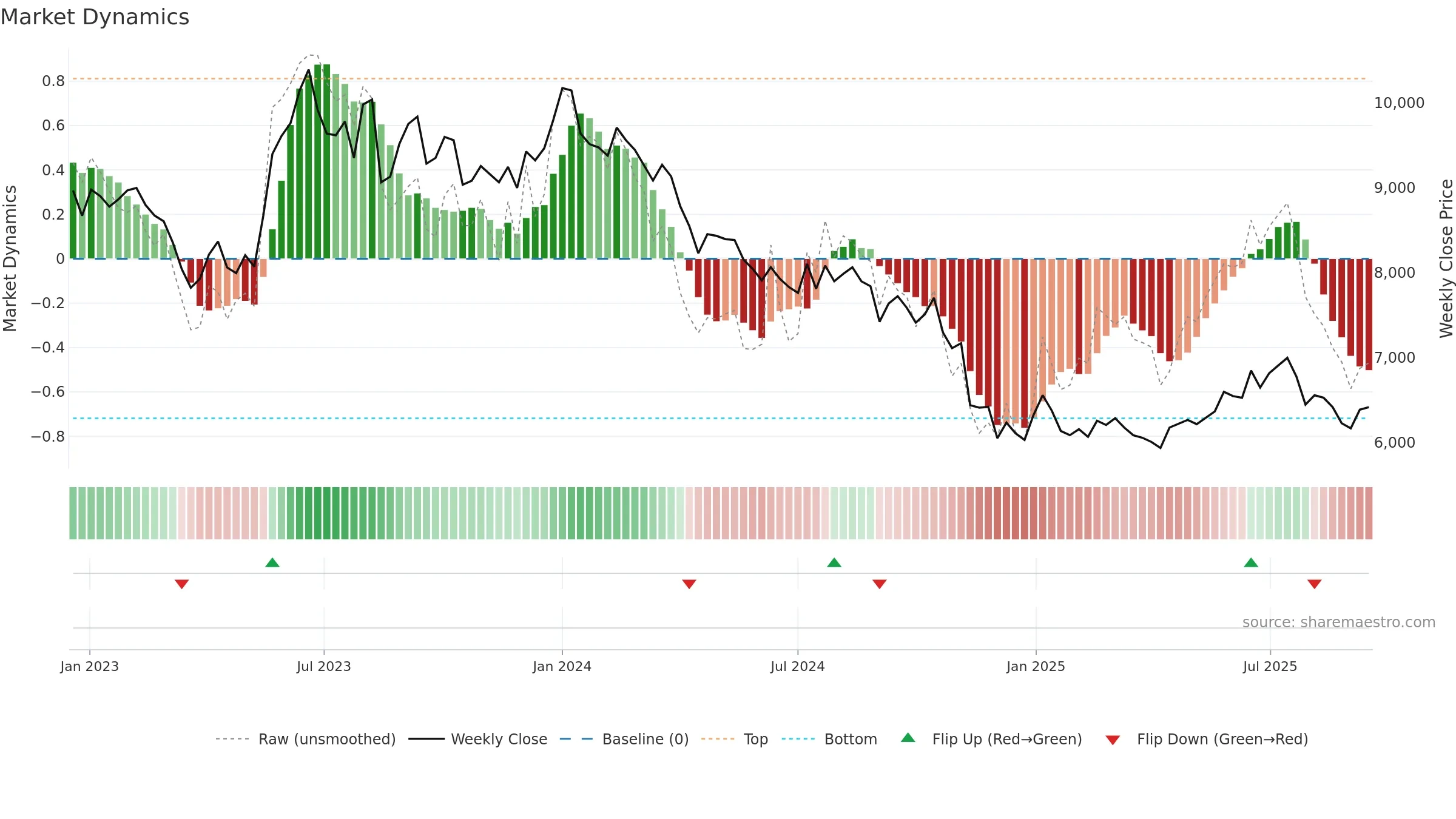Click the Flip Down marker near August 2025
The width and height of the screenshot is (1456, 819).
point(1315,584)
